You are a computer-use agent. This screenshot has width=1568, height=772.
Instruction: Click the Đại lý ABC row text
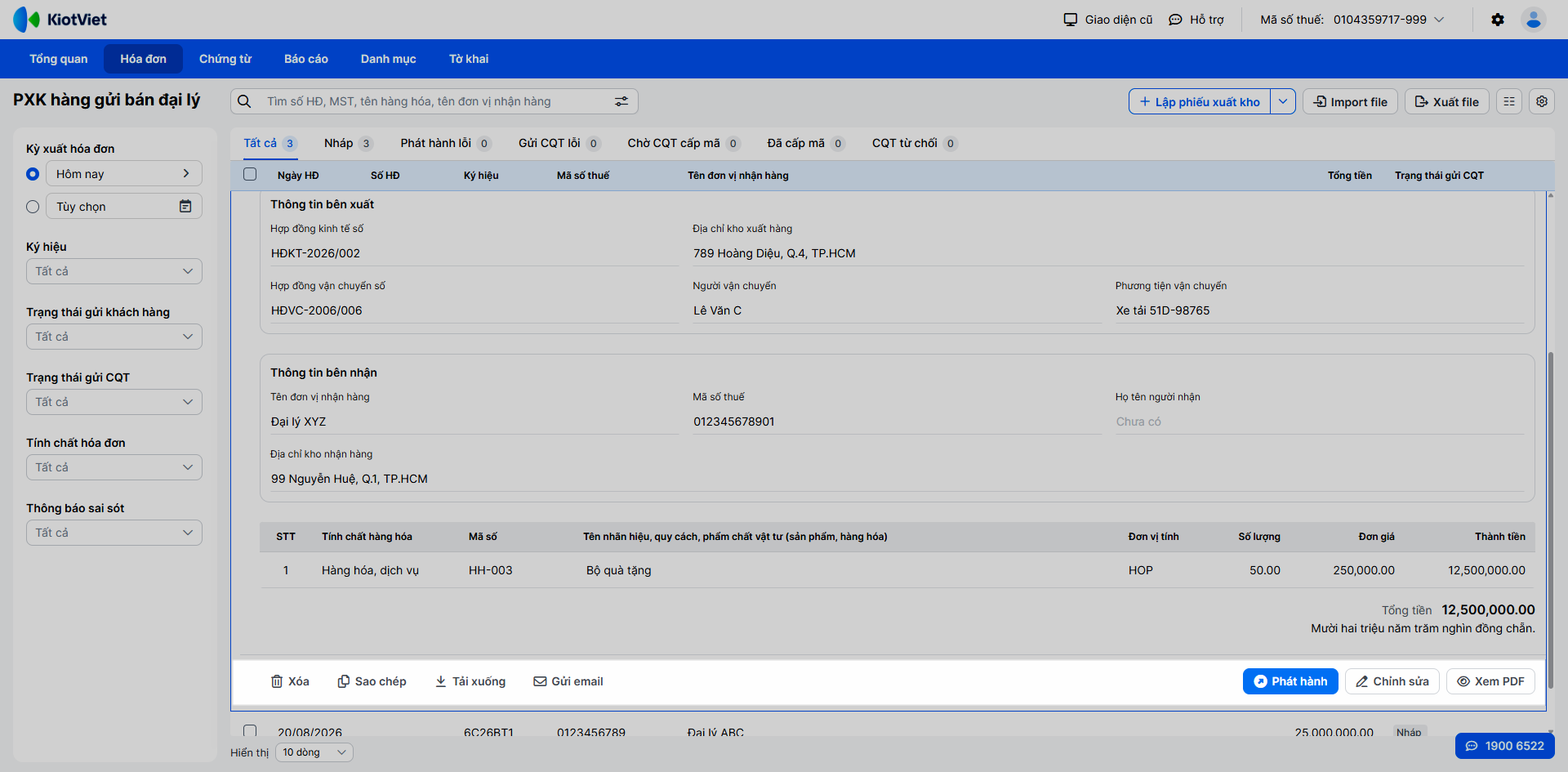715,732
